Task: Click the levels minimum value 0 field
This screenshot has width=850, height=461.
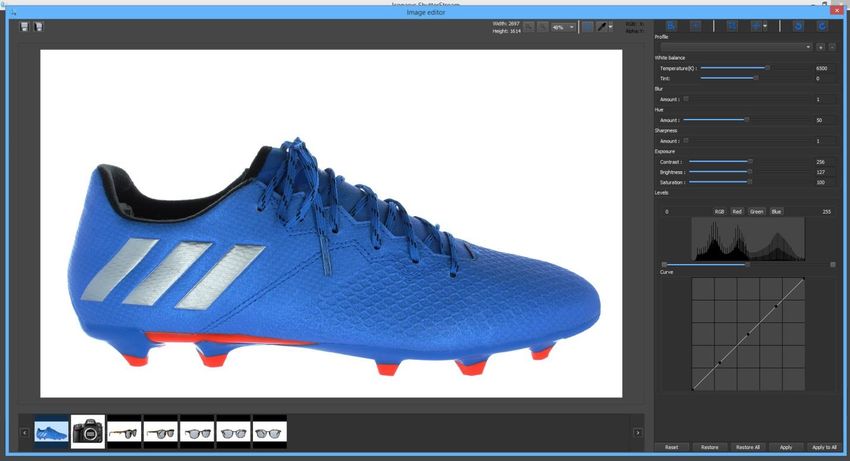Action: [x=667, y=212]
